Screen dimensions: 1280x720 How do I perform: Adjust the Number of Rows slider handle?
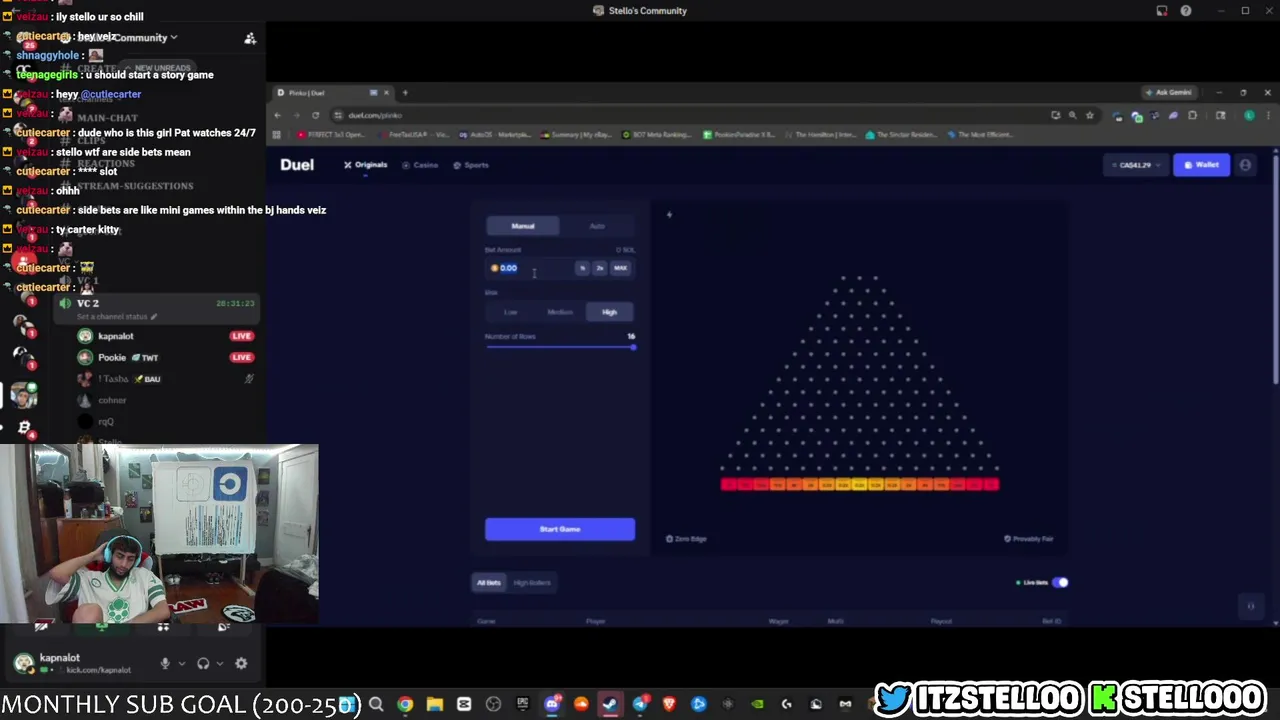coord(632,347)
